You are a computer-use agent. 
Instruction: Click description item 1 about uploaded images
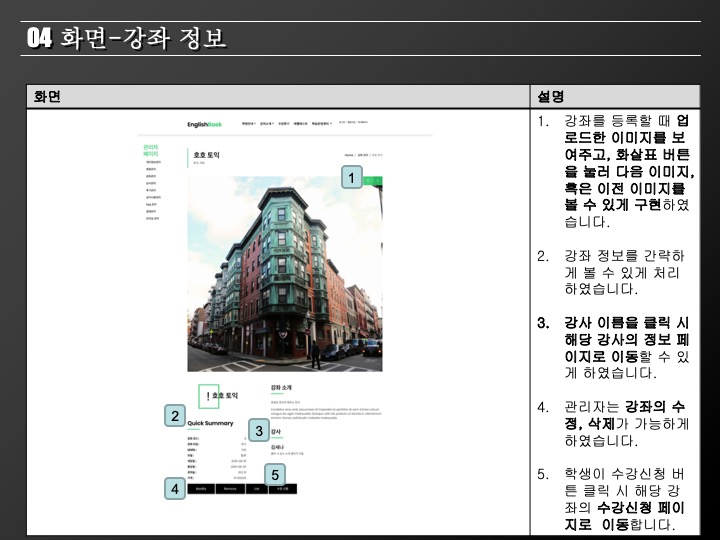click(x=615, y=171)
